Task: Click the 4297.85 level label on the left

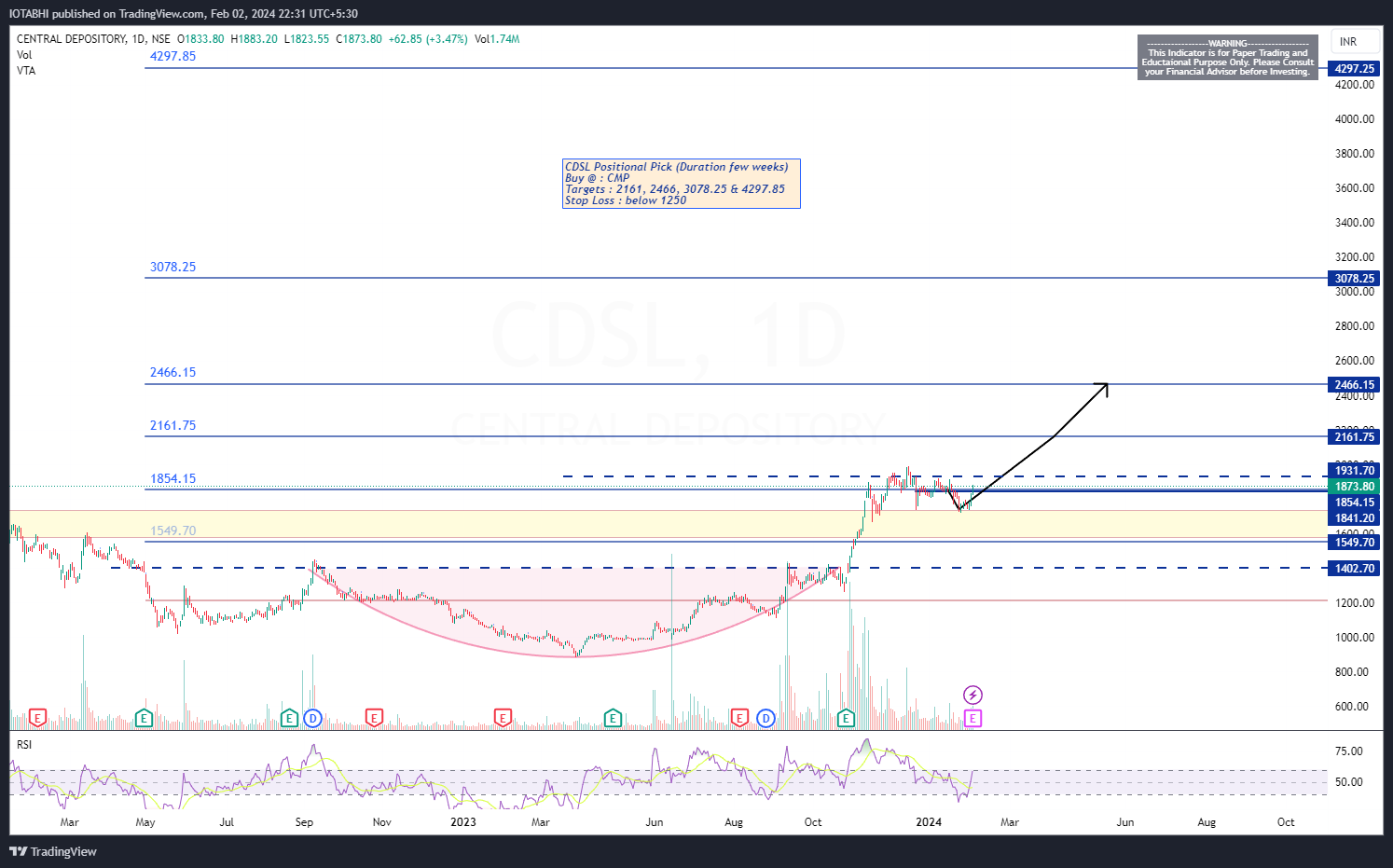Action: coord(172,56)
